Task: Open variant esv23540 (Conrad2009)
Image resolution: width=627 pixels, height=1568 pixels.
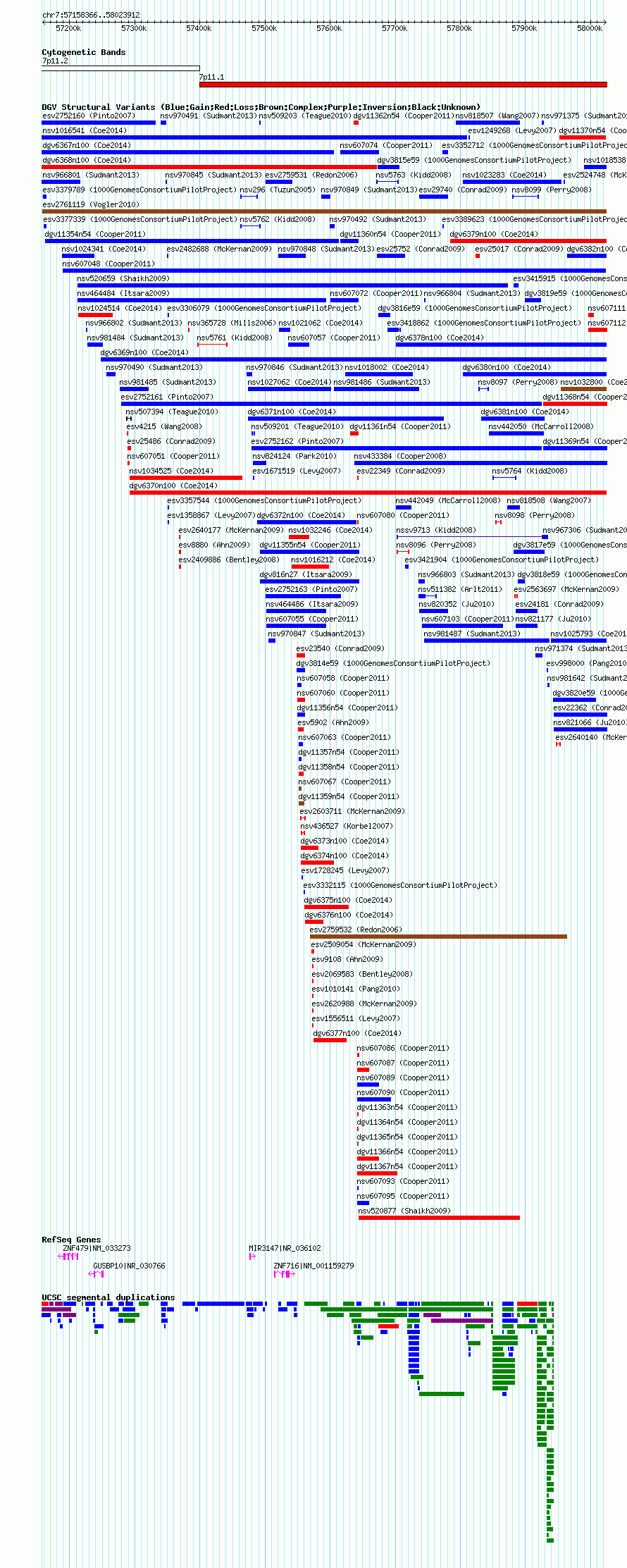Action: pos(340,648)
